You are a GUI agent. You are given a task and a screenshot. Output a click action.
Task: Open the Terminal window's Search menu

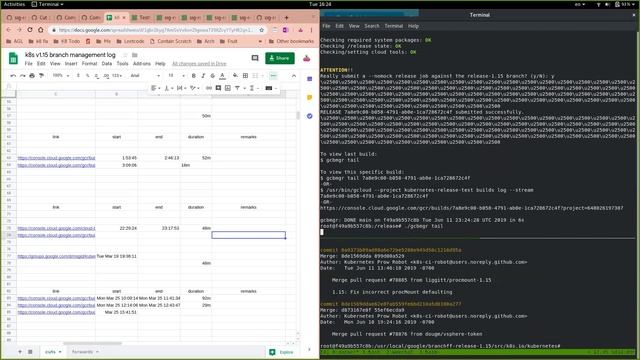pos(372,26)
